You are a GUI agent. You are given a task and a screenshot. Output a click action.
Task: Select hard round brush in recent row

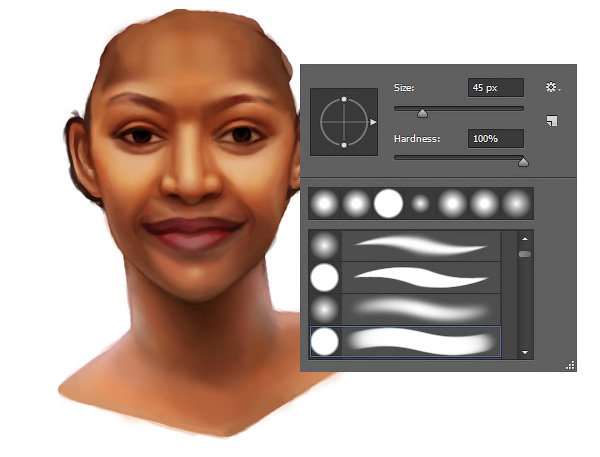(x=388, y=203)
